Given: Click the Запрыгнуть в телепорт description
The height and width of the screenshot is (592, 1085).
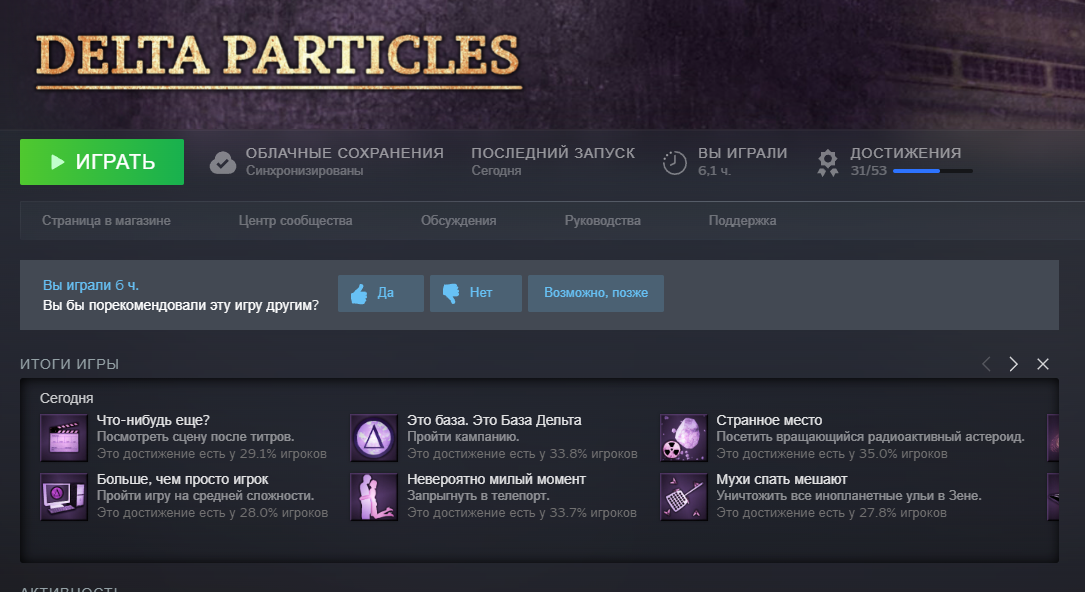Looking at the screenshot, I should (478, 496).
